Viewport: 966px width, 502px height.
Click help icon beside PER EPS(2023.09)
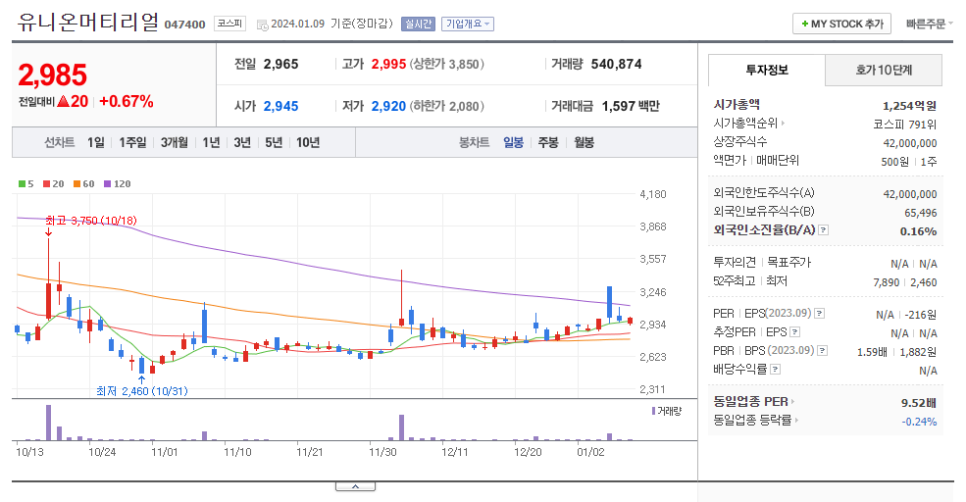coord(819,314)
